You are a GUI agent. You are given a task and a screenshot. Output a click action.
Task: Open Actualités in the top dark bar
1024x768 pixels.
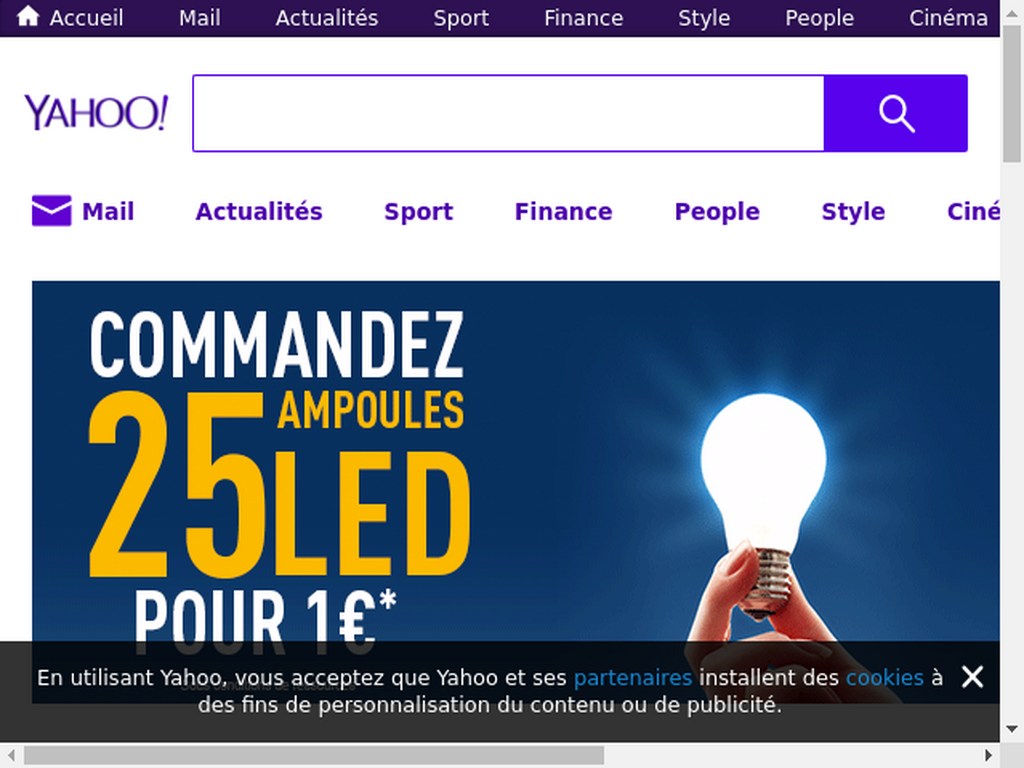(327, 18)
